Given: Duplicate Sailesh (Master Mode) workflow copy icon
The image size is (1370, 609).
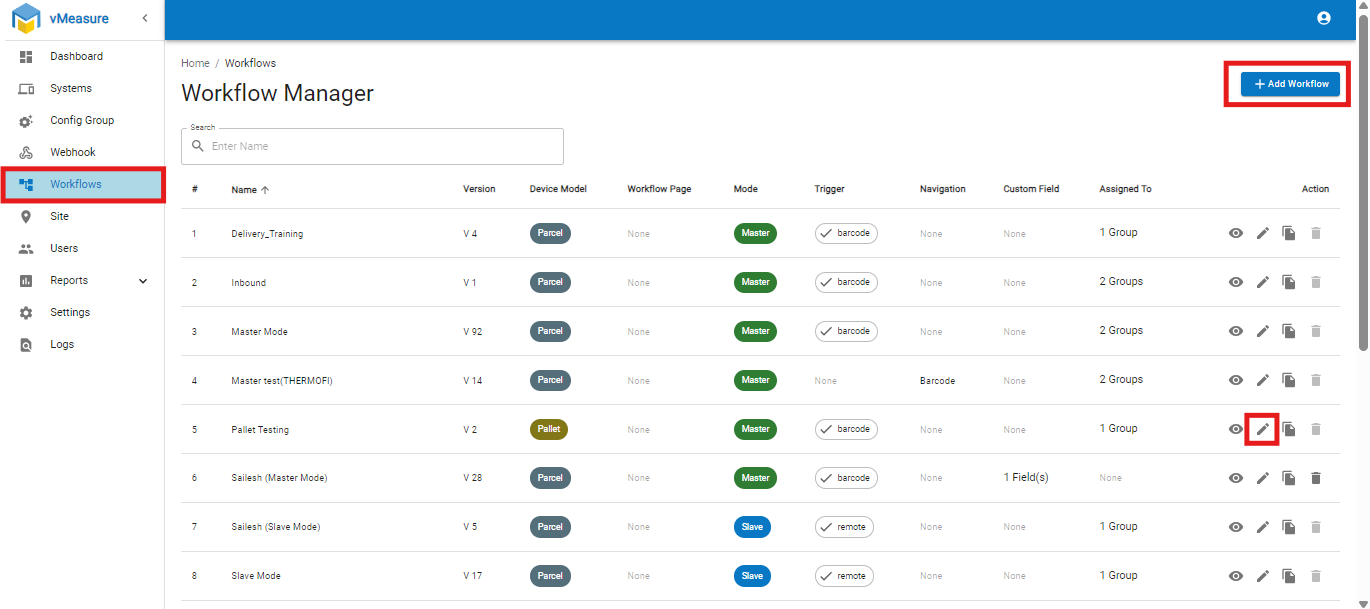Looking at the screenshot, I should tap(1290, 478).
